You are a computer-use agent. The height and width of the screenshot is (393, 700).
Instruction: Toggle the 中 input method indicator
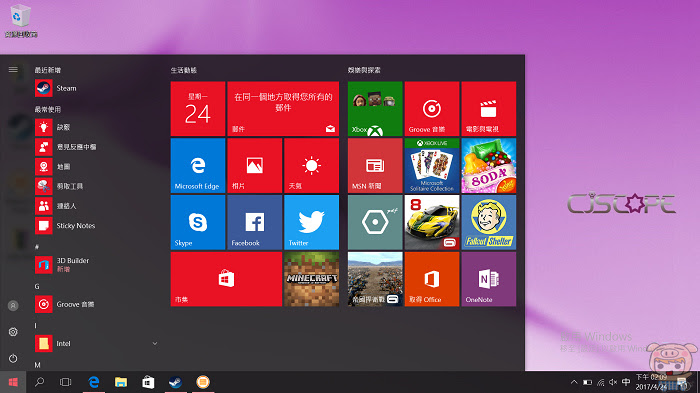[x=626, y=382]
